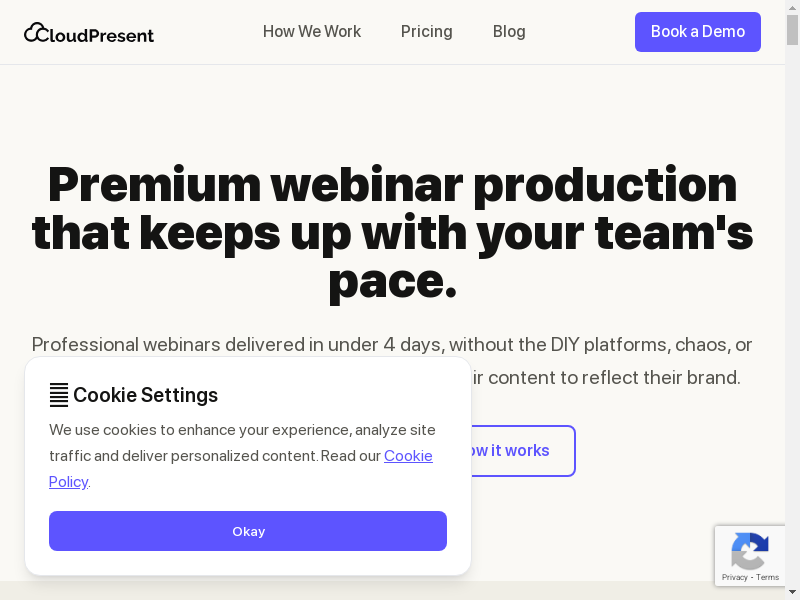The image size is (800, 600).
Task: Open the Cookie Policy link
Action: [408, 456]
